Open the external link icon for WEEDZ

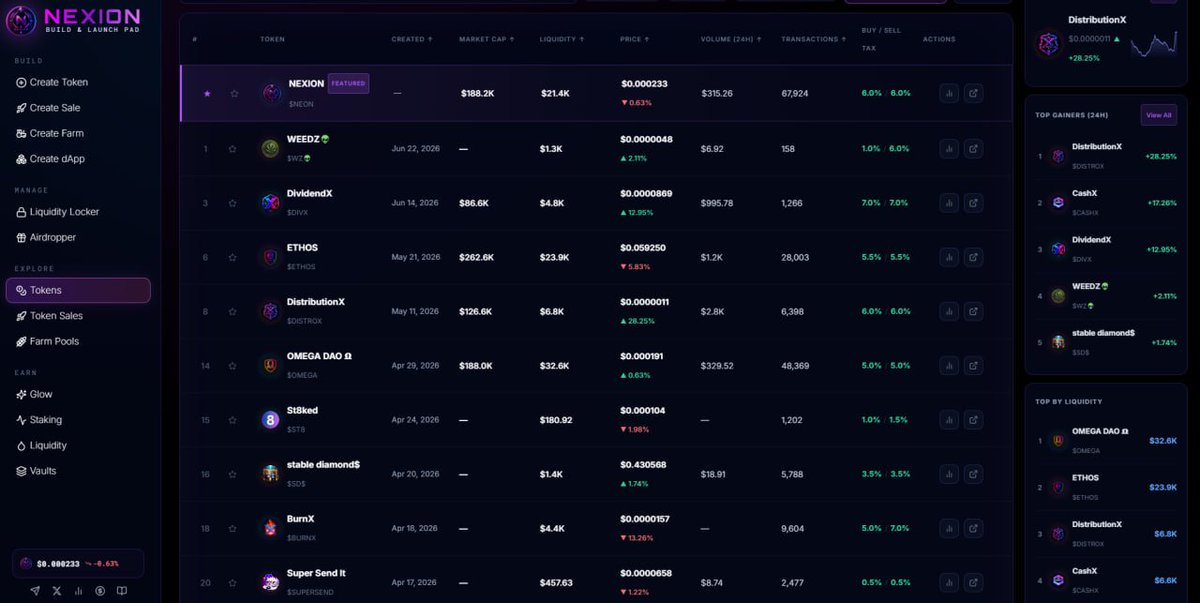point(973,149)
